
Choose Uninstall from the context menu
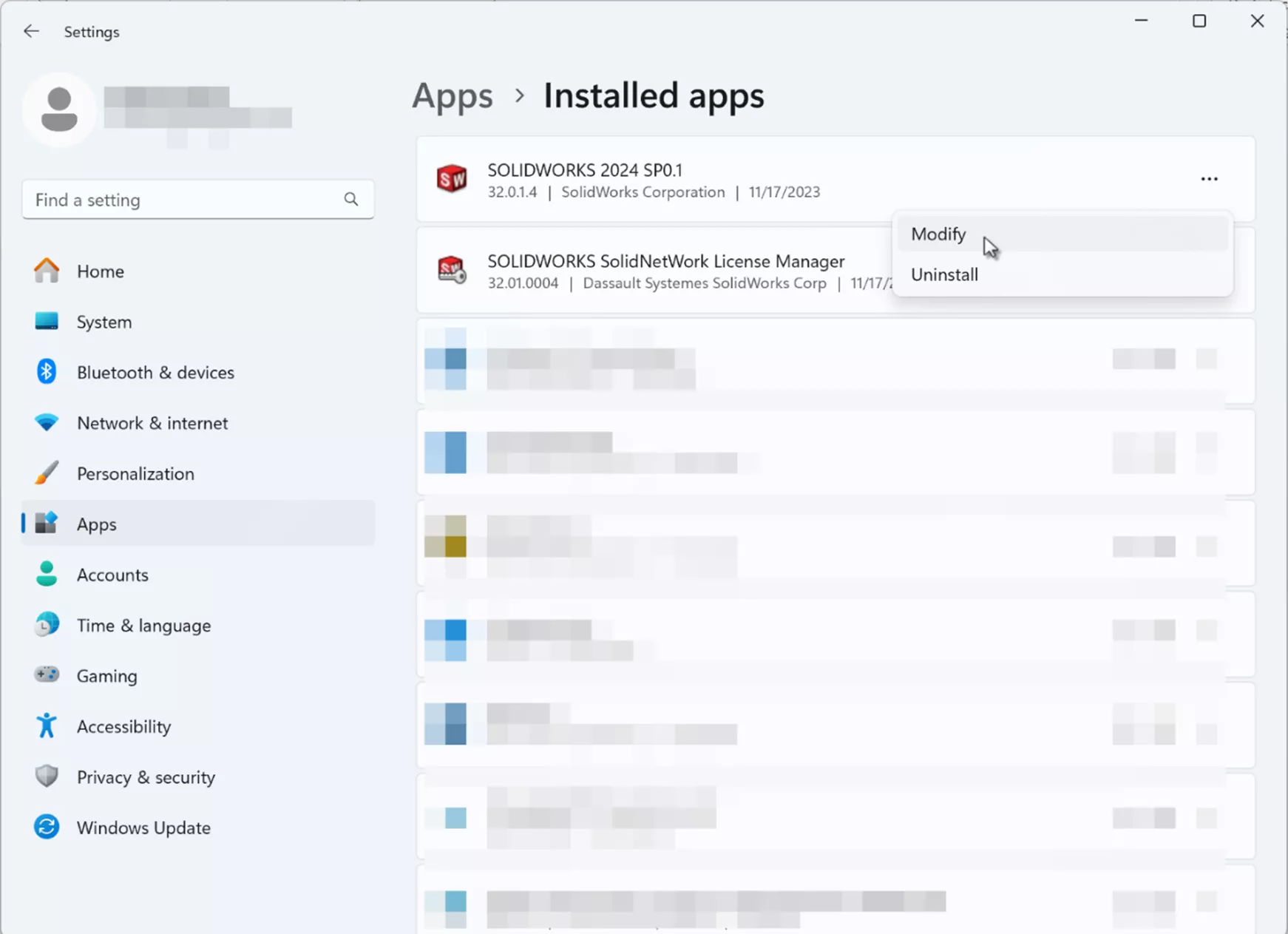coord(1062,274)
